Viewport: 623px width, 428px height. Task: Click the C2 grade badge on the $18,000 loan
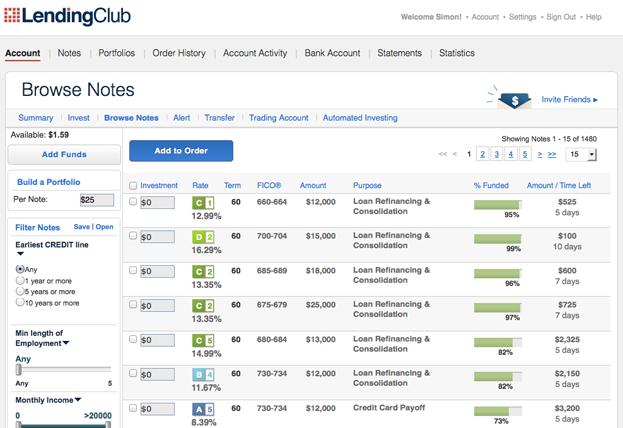pos(203,272)
